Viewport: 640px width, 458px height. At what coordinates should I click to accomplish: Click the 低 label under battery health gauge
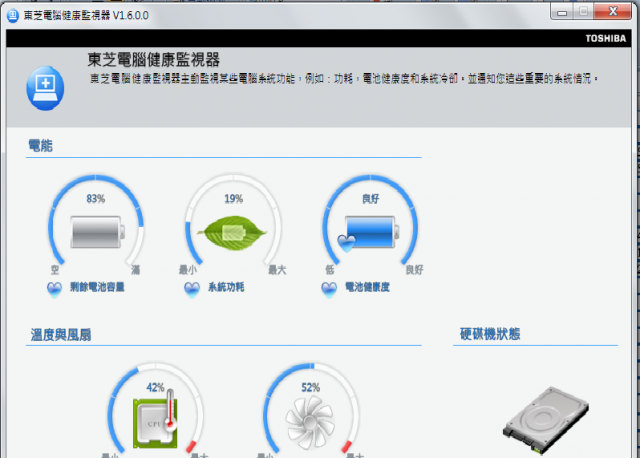pos(330,270)
